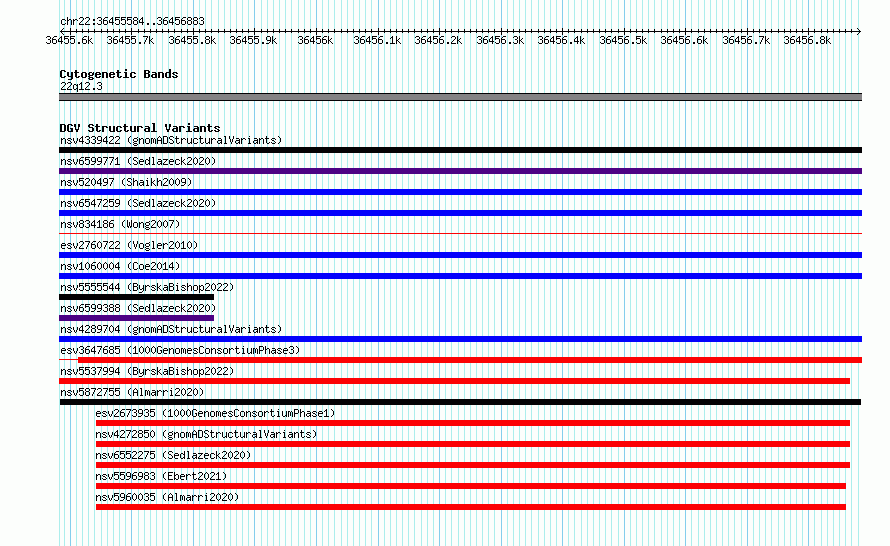Click the red bar under nsv5596983
Viewport: 890px width, 546px height.
[x=471, y=486]
